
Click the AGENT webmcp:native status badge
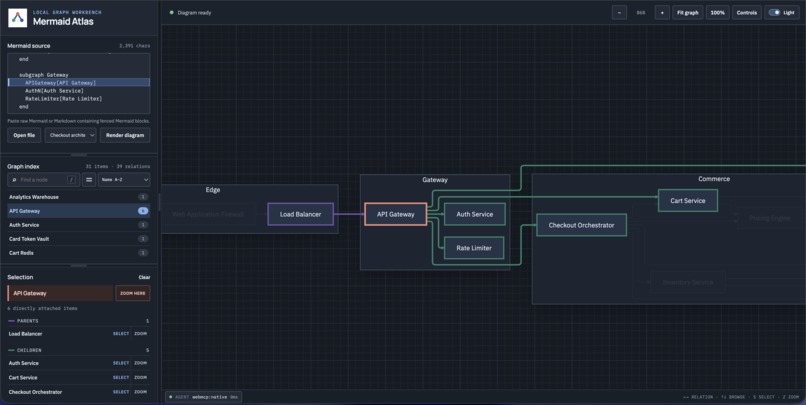(x=204, y=397)
